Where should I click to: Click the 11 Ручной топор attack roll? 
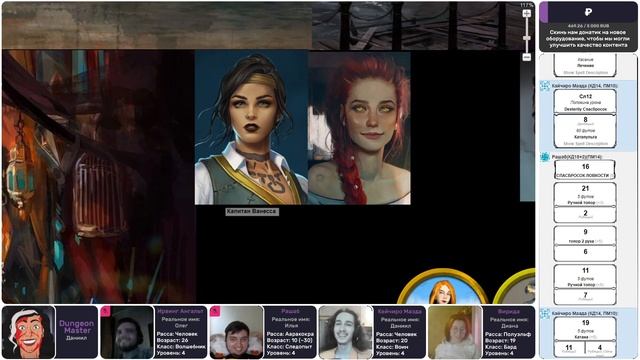coord(585,277)
